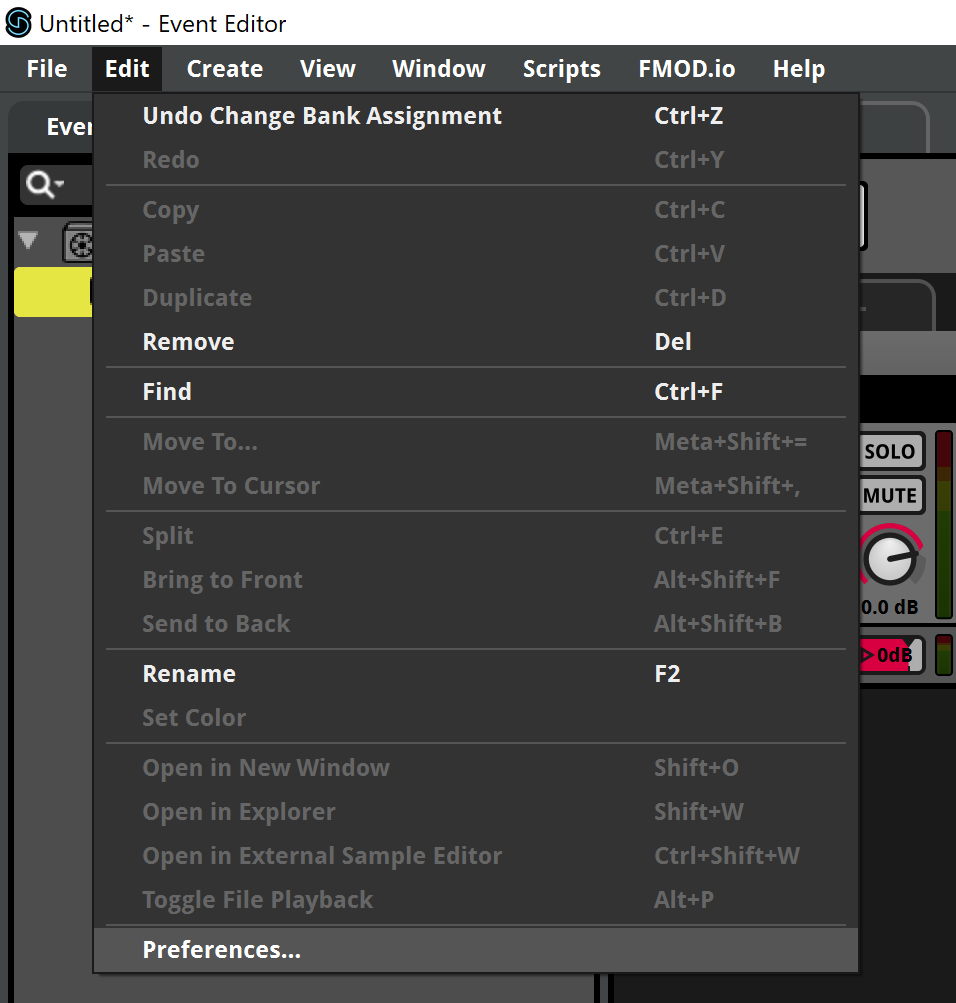
Task: Click the greyed Paste entry
Action: click(475, 254)
